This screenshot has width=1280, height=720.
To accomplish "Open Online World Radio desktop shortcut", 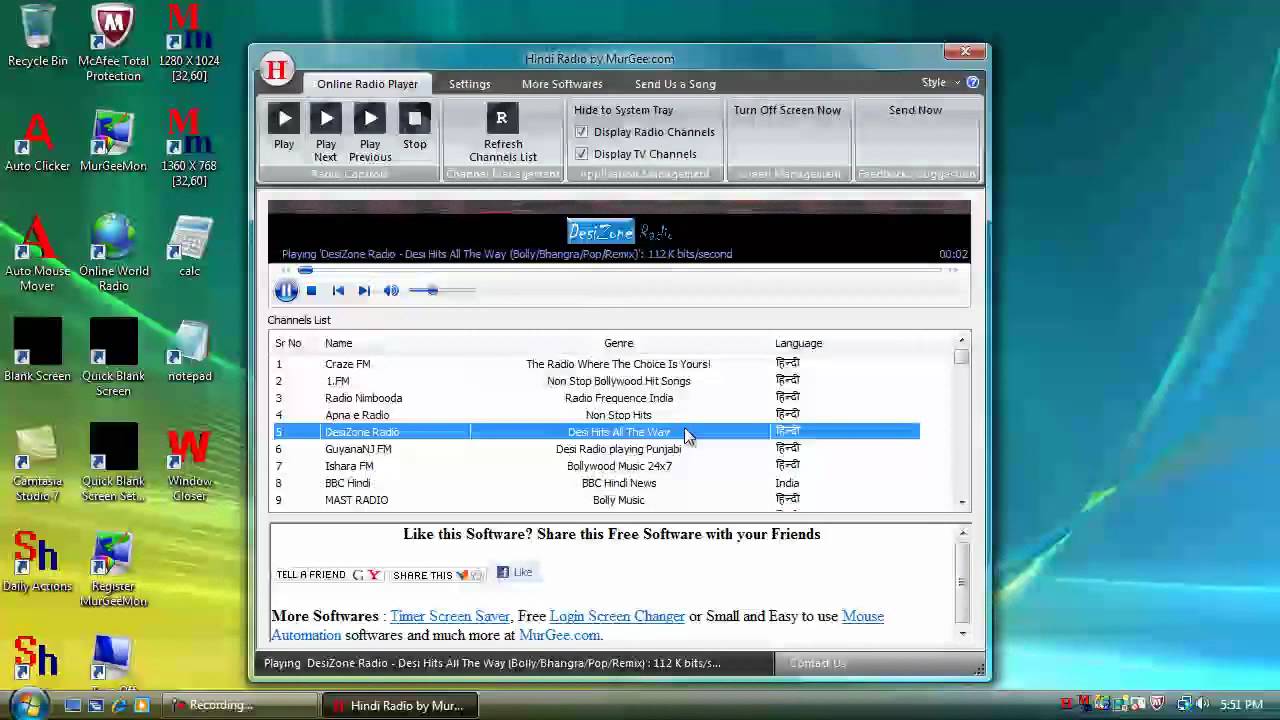I will tap(113, 254).
